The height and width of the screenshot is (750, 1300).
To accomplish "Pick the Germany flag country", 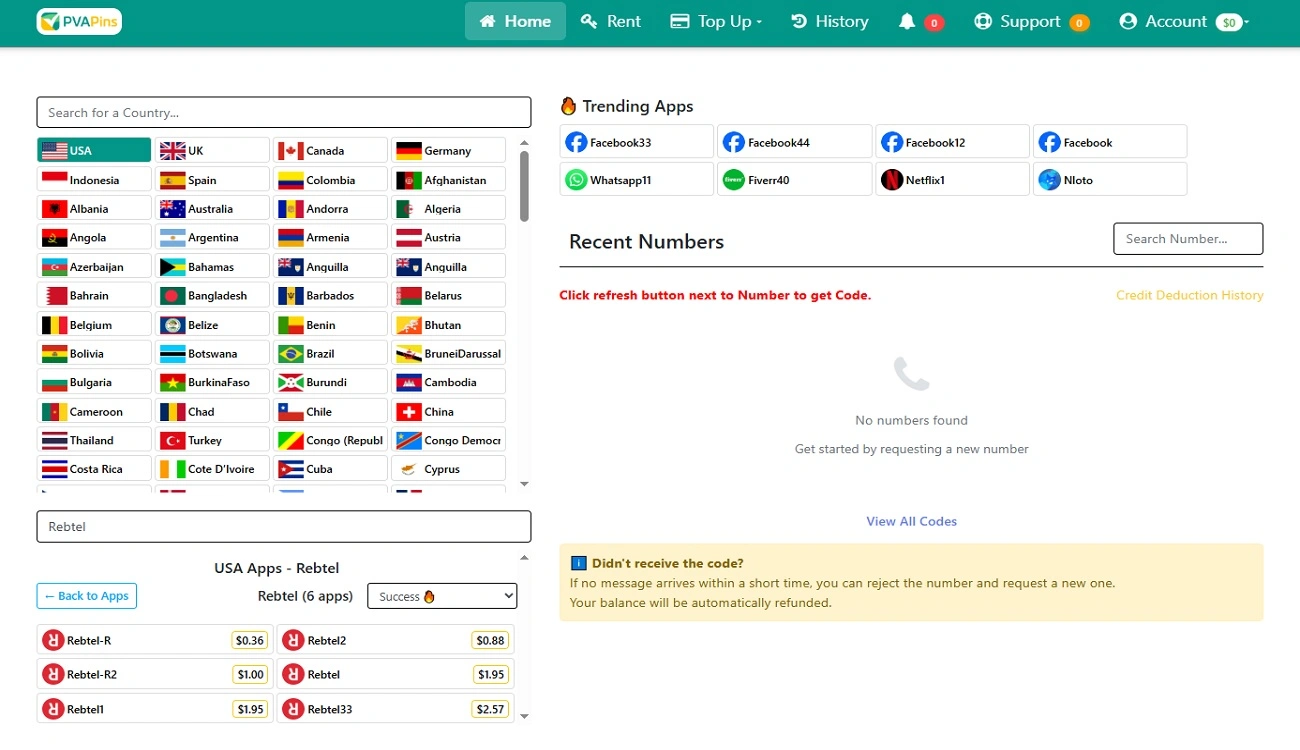I will pos(448,150).
